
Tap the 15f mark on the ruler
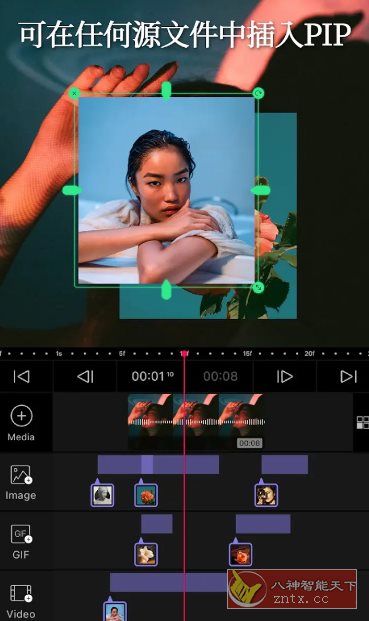[247, 353]
